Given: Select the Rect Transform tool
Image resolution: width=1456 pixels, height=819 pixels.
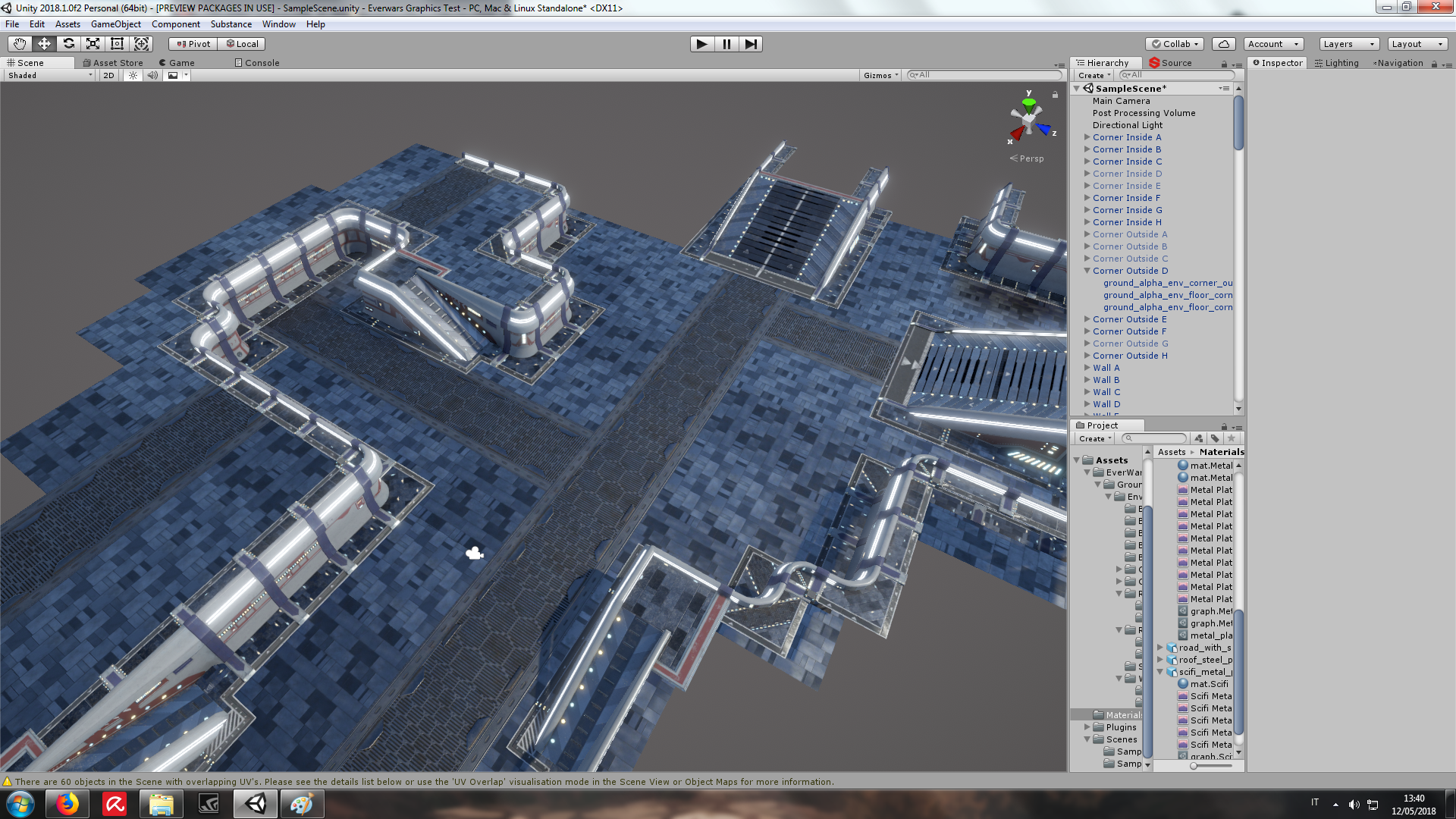Looking at the screenshot, I should click(x=117, y=44).
